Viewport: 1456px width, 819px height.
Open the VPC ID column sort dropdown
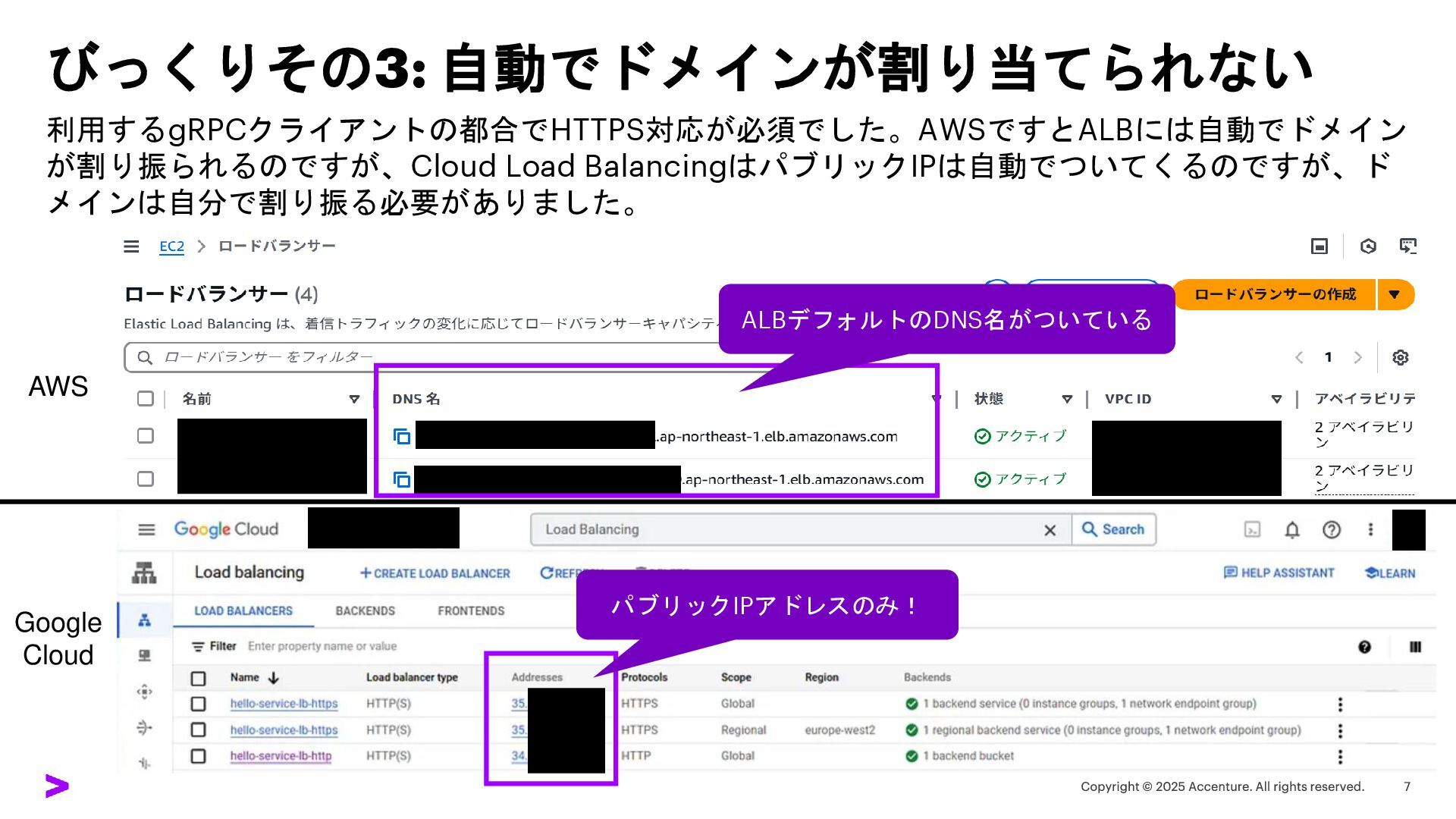point(1276,399)
